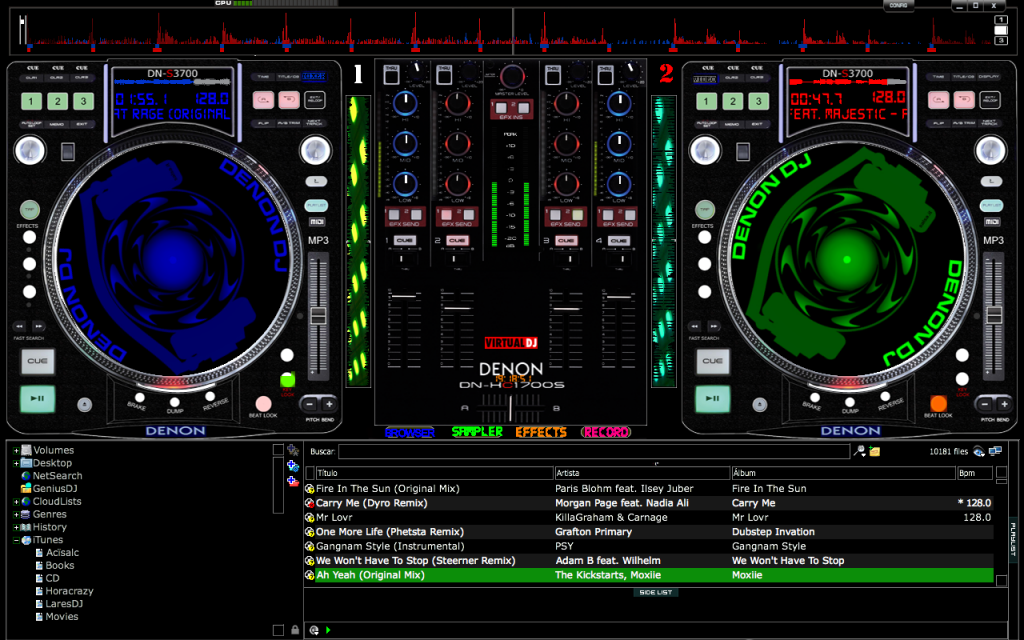Expand the Desktop tree node
This screenshot has width=1024, height=640.
(16, 463)
